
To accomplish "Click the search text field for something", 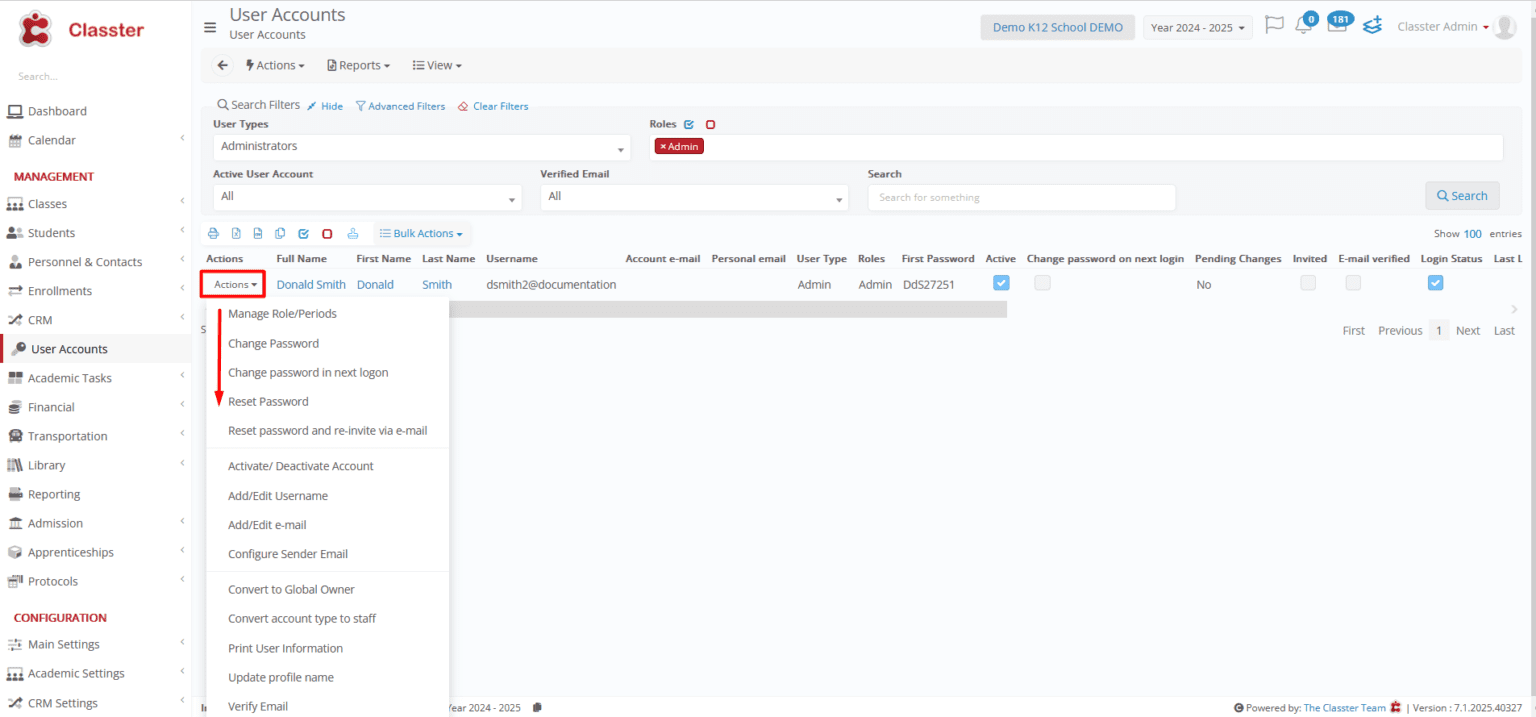I will (x=1020, y=197).
